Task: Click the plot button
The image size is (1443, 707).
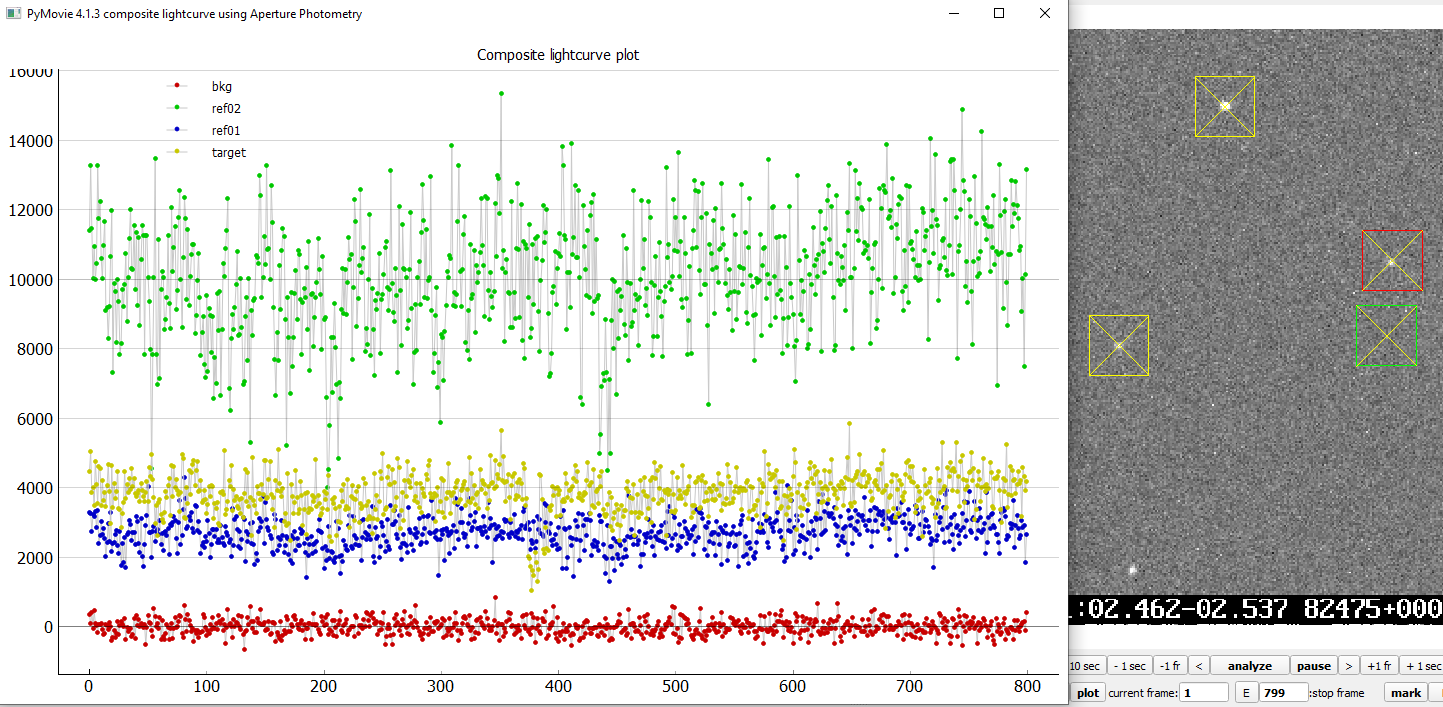Action: coord(1088,693)
